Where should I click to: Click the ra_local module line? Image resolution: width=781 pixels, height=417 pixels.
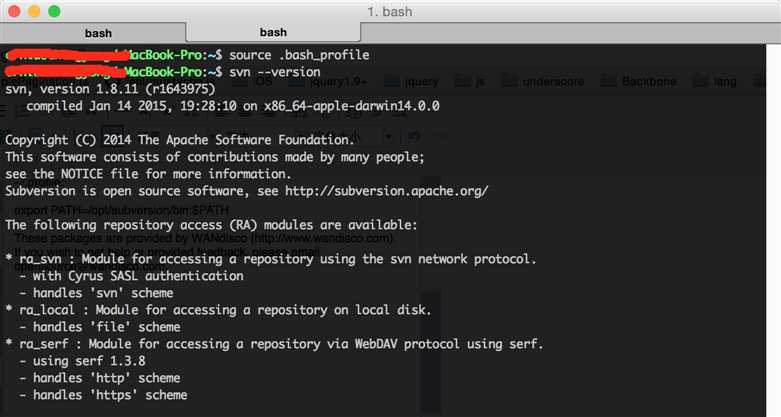coord(218,310)
